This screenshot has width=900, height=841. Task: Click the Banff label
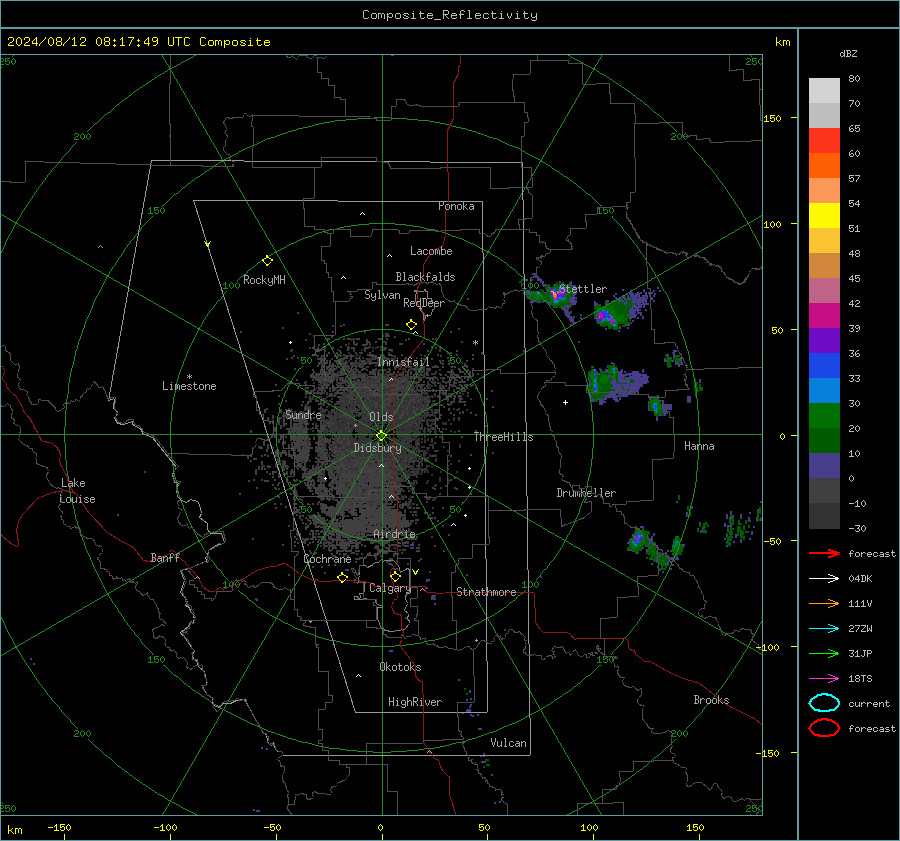pyautogui.click(x=165, y=557)
